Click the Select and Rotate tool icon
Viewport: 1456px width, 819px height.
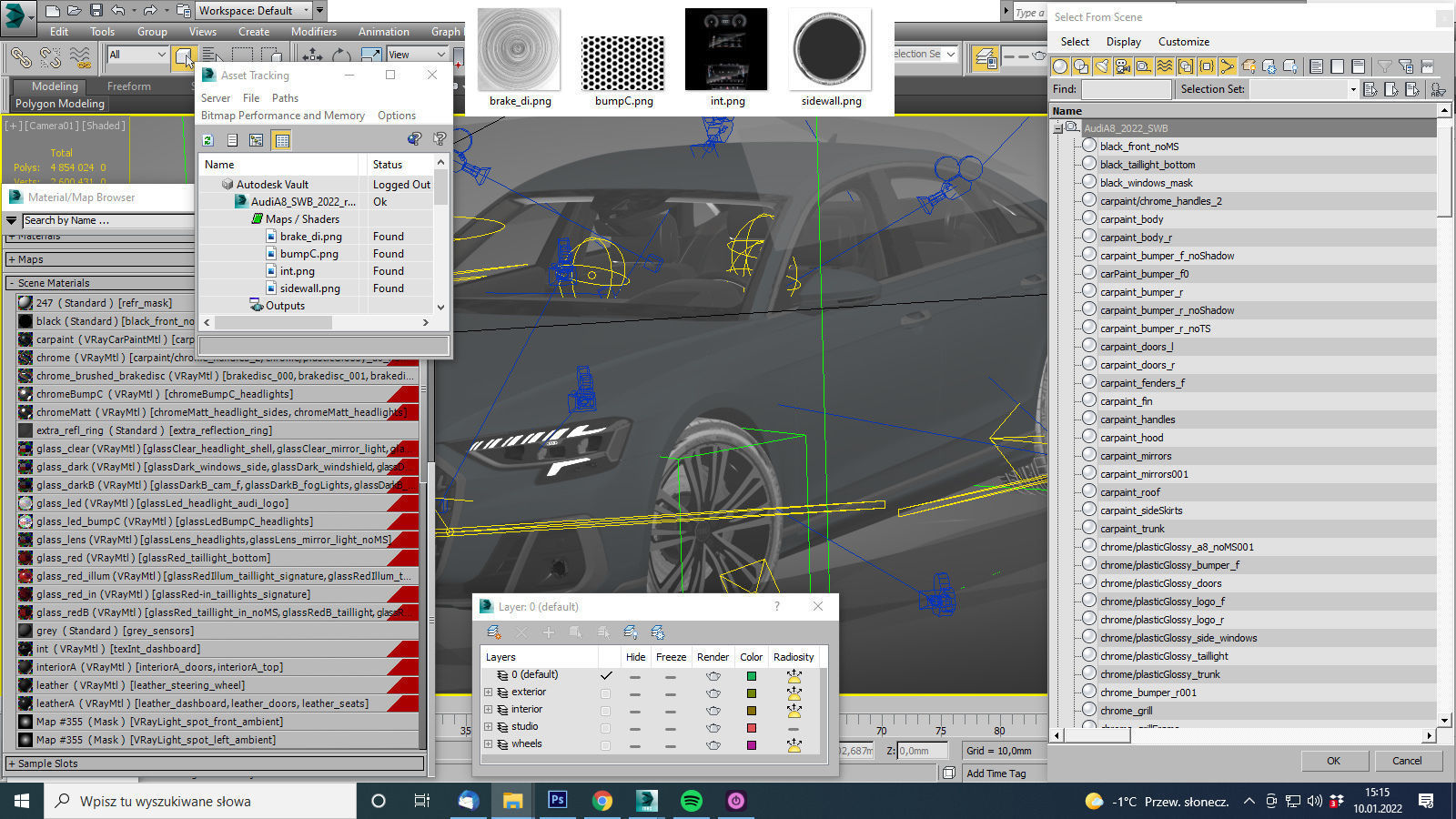coord(341,56)
